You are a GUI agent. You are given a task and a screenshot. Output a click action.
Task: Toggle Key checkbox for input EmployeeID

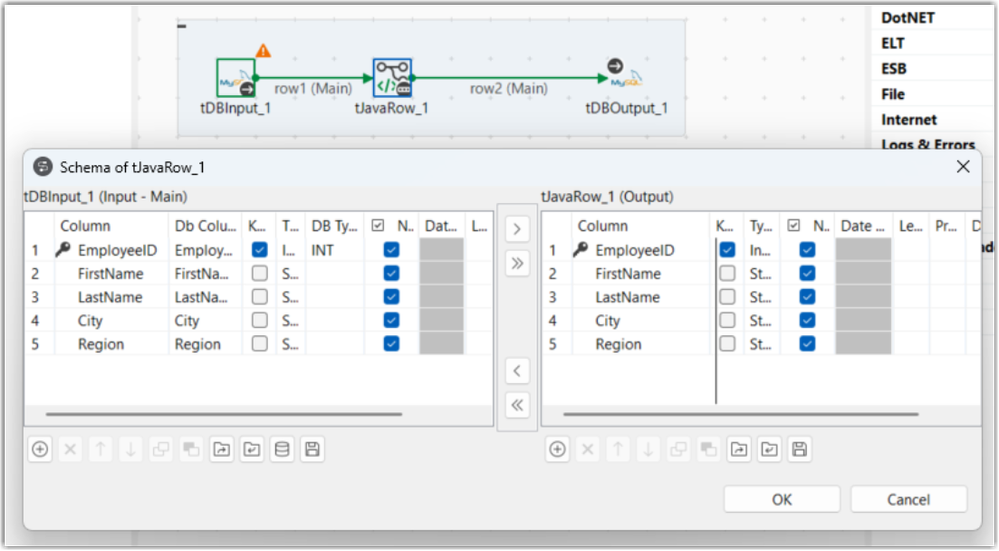tap(259, 250)
